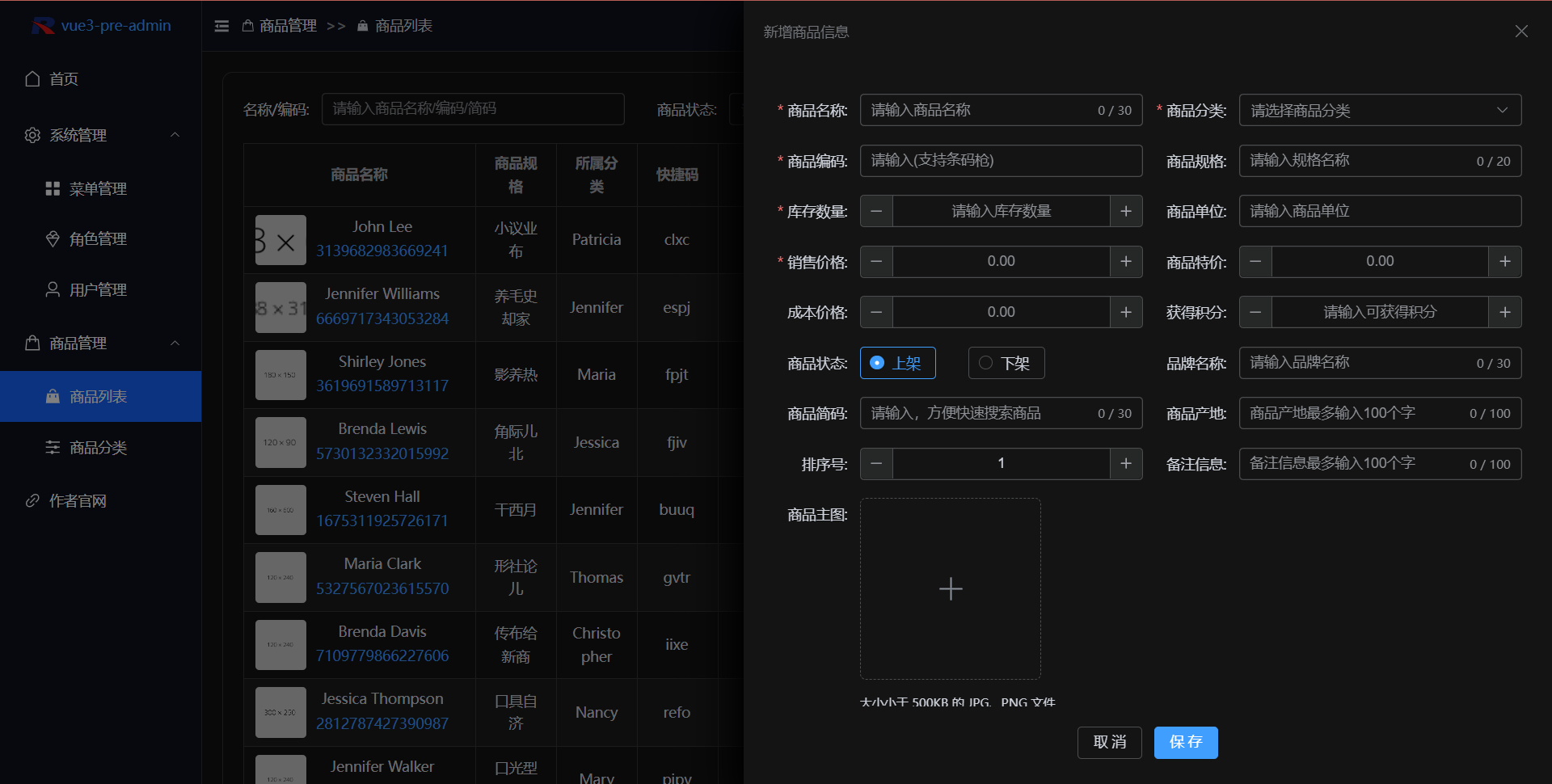Open the 用户管理 menu item
The width and height of the screenshot is (1552, 784).
100,289
